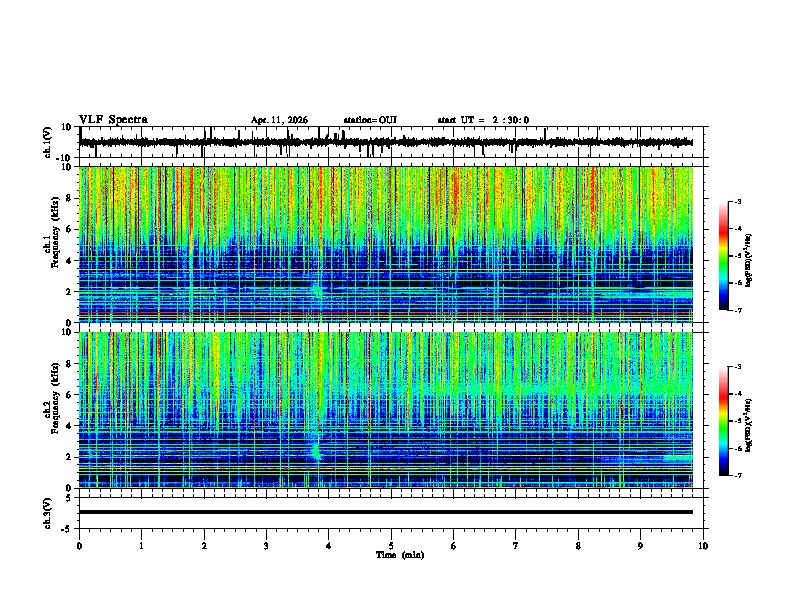The height and width of the screenshot is (612, 792).
Task: Click the ch.1 "Frequency (kHz)" axis label
Action: coord(55,232)
